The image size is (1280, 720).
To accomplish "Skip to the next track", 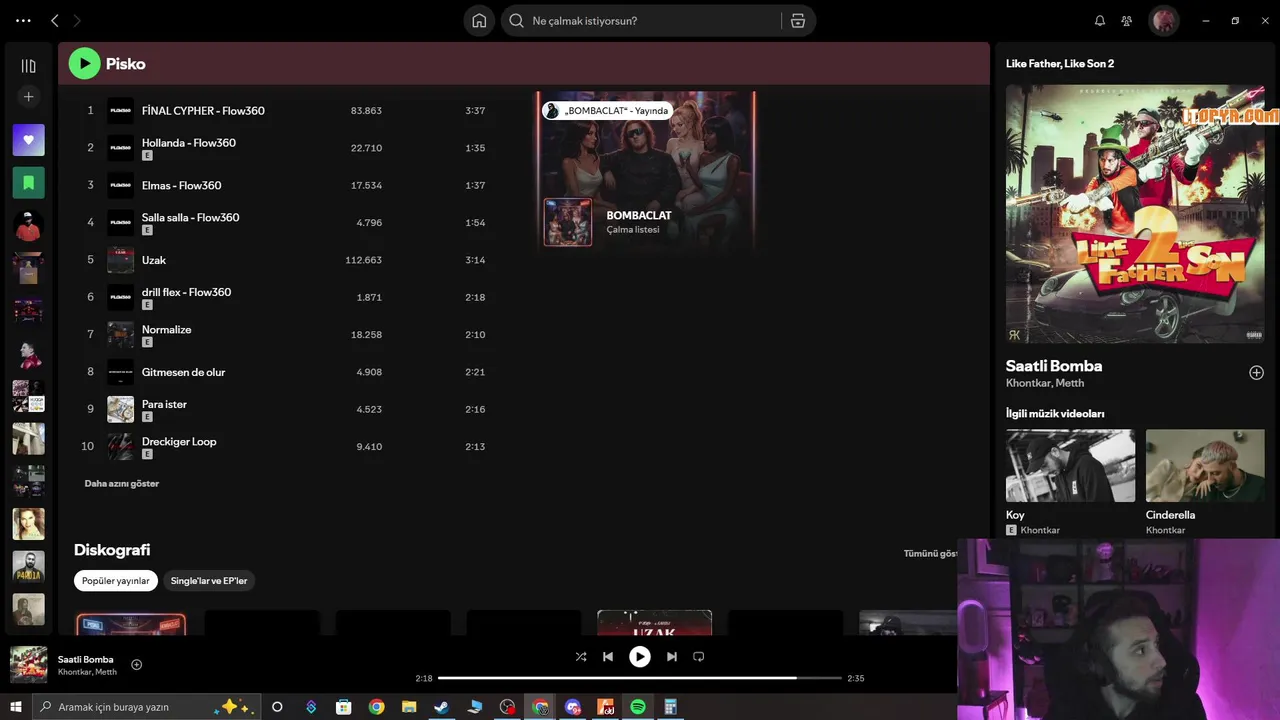I will (x=672, y=657).
